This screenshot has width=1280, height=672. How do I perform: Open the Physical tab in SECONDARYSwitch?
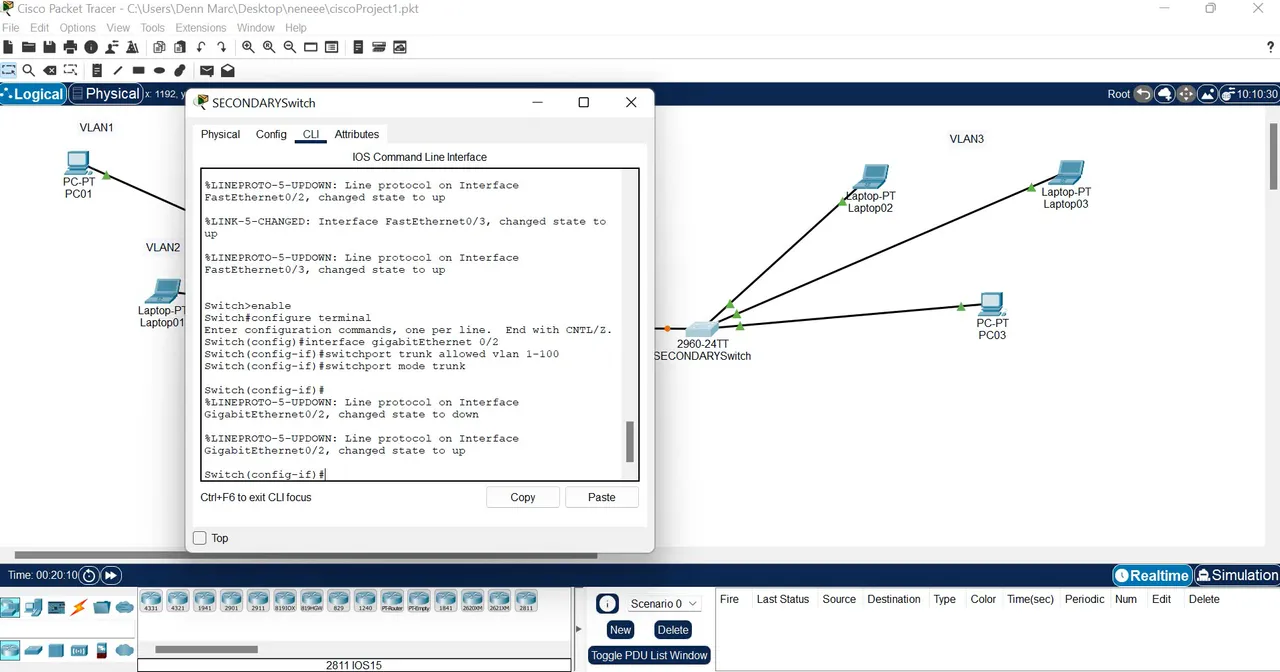(221, 134)
